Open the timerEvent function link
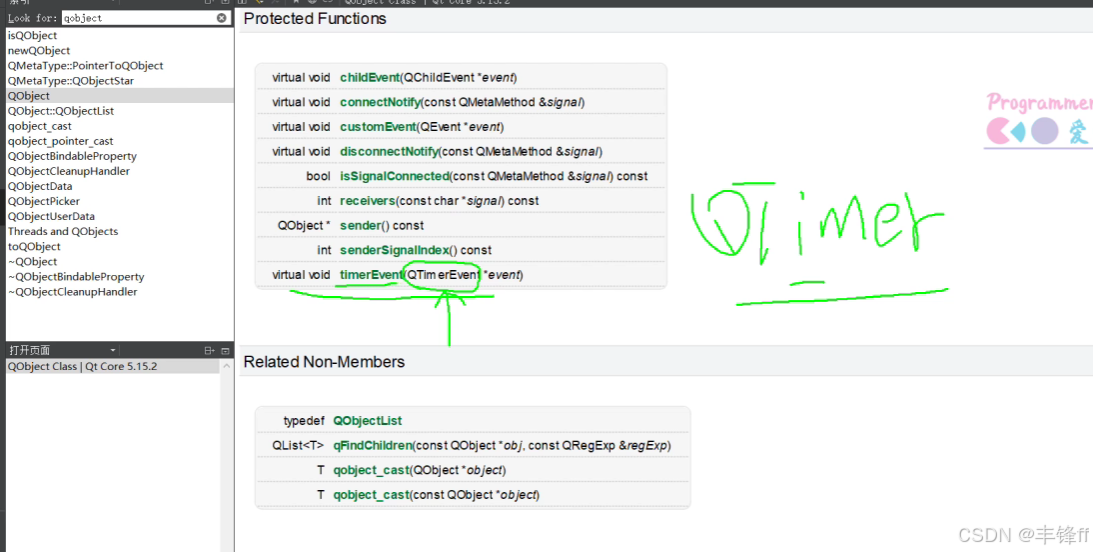Viewport: 1093px width, 552px height. [372, 275]
